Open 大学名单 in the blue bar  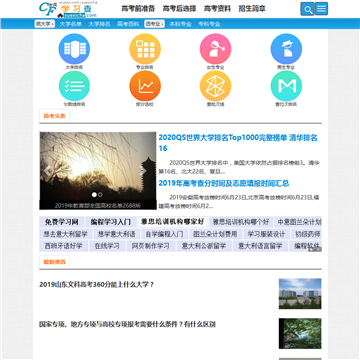(71, 24)
